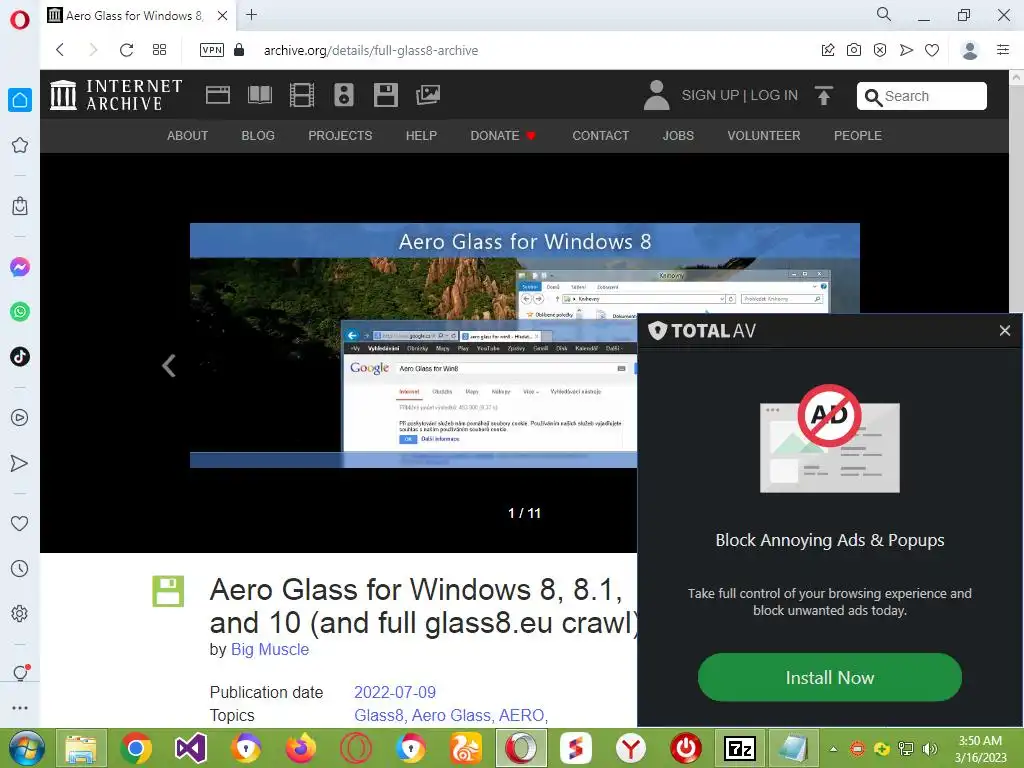Open ABOUT menu item
Image resolution: width=1024 pixels, height=768 pixels.
coord(187,136)
